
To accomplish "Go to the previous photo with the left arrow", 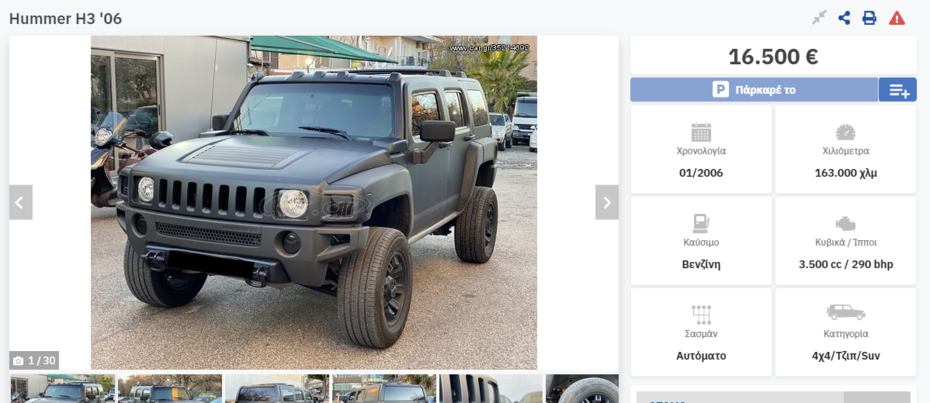I will [21, 202].
